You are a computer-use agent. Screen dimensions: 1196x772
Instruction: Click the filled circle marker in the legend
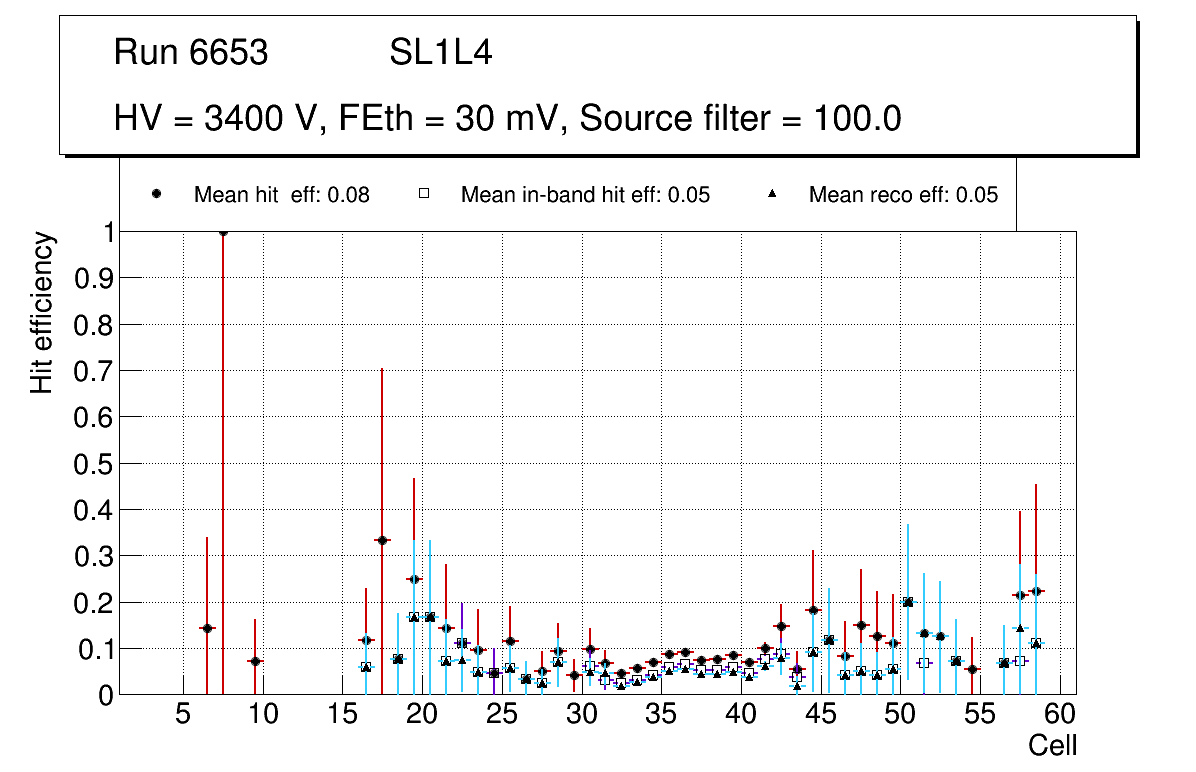click(x=157, y=194)
